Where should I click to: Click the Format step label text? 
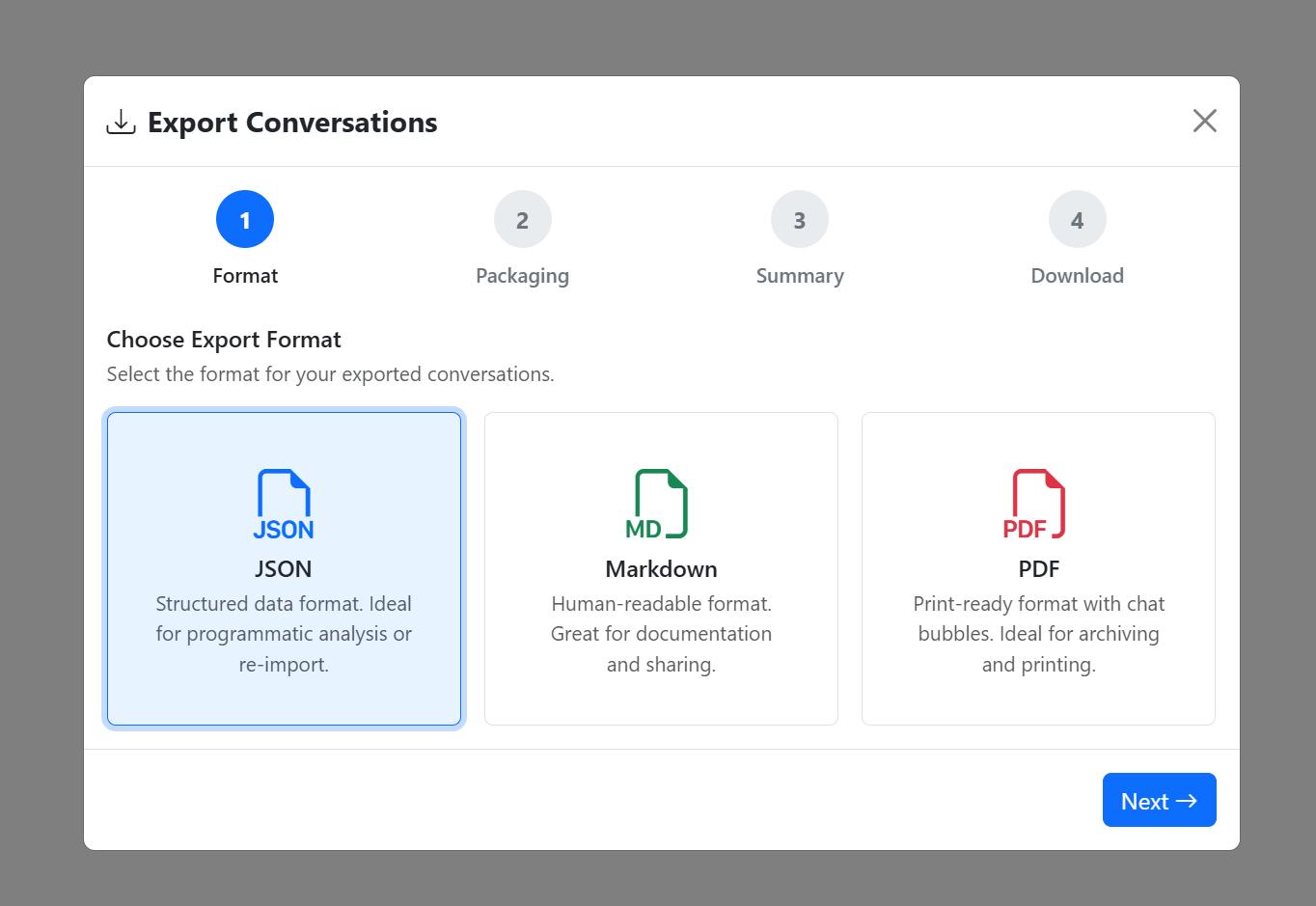[x=244, y=275]
